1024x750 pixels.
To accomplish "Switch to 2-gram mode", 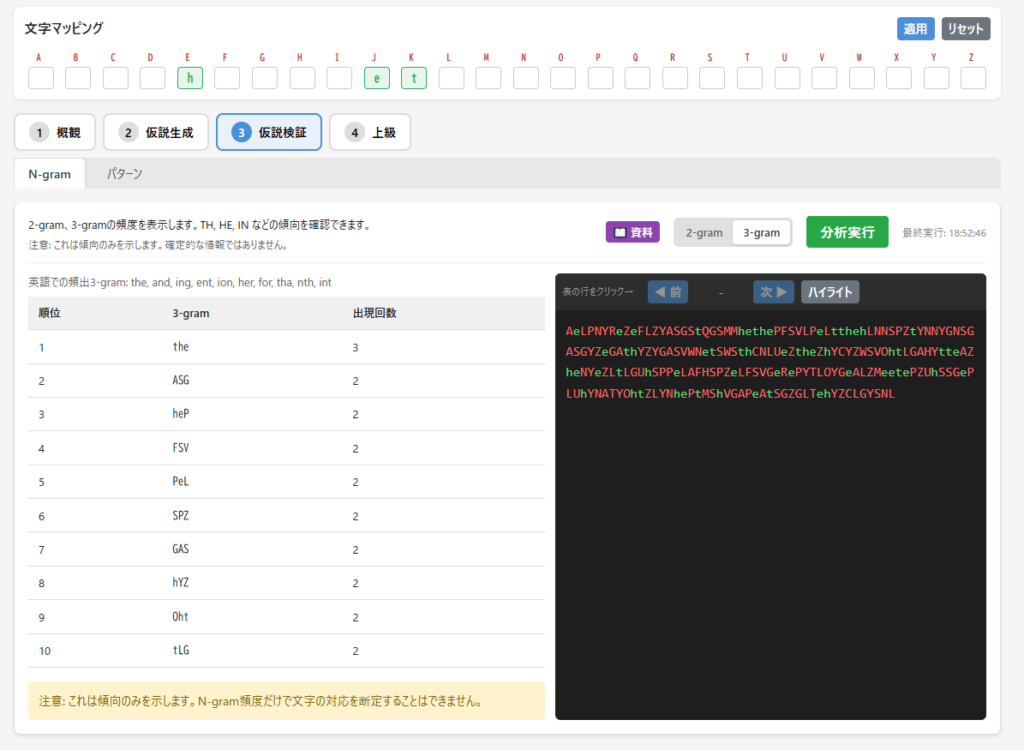I will [x=703, y=232].
